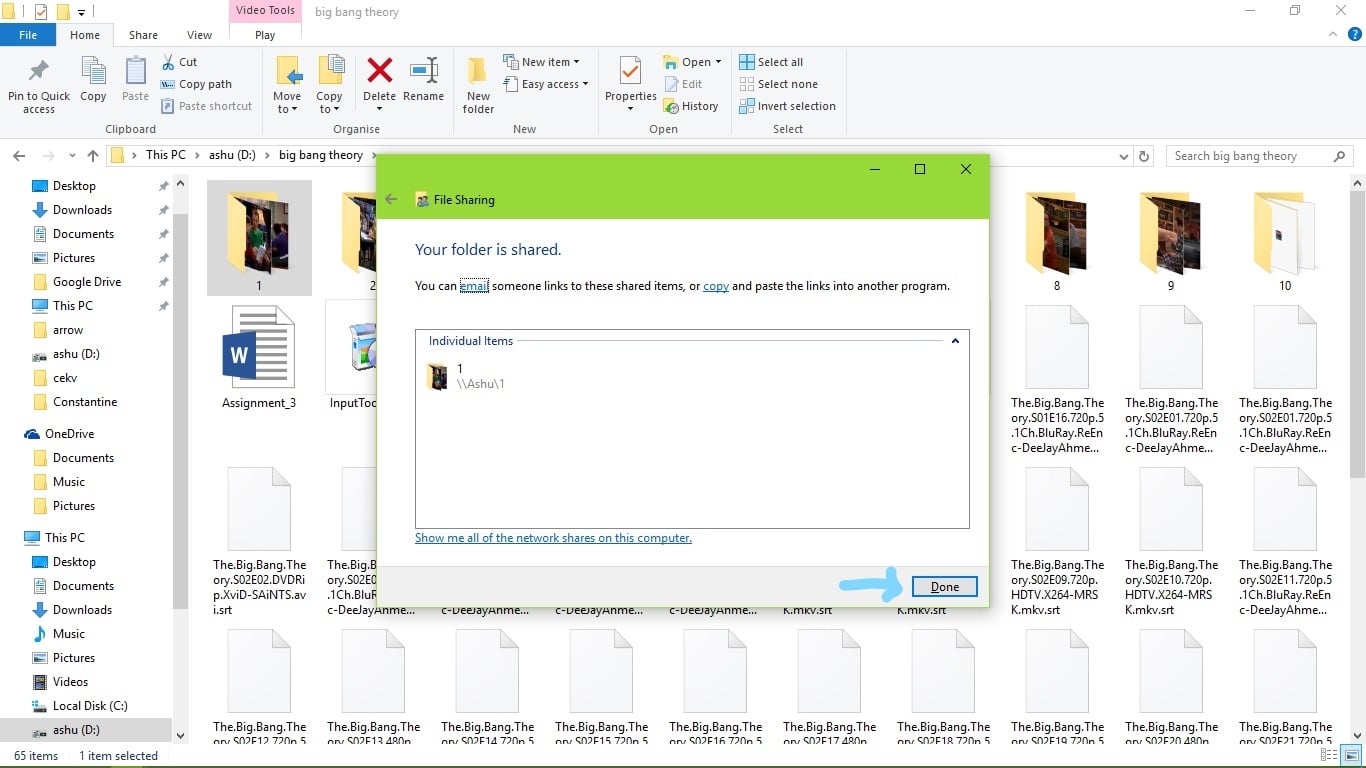Click the email link in the sharing dialog
1366x768 pixels.
(x=474, y=286)
